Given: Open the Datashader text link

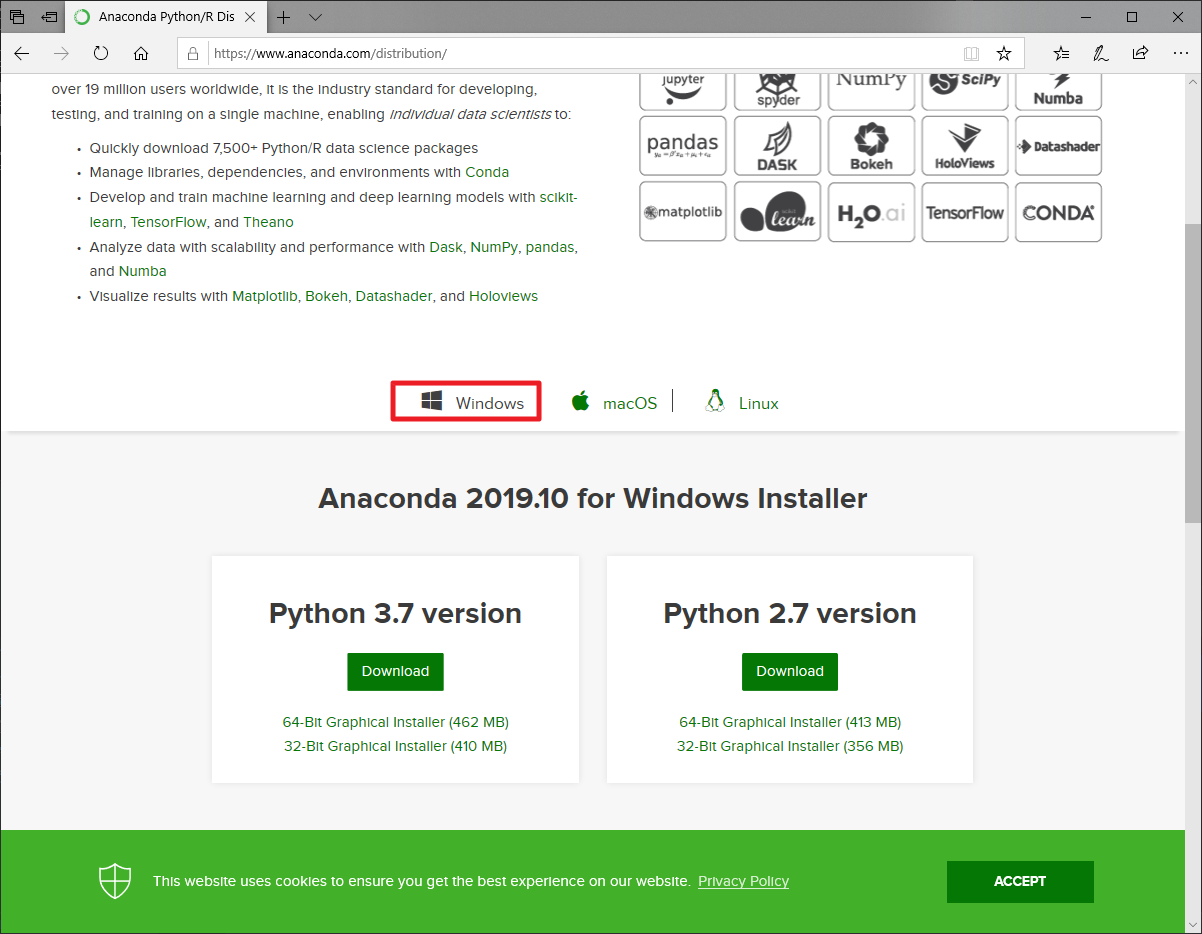Looking at the screenshot, I should point(394,296).
